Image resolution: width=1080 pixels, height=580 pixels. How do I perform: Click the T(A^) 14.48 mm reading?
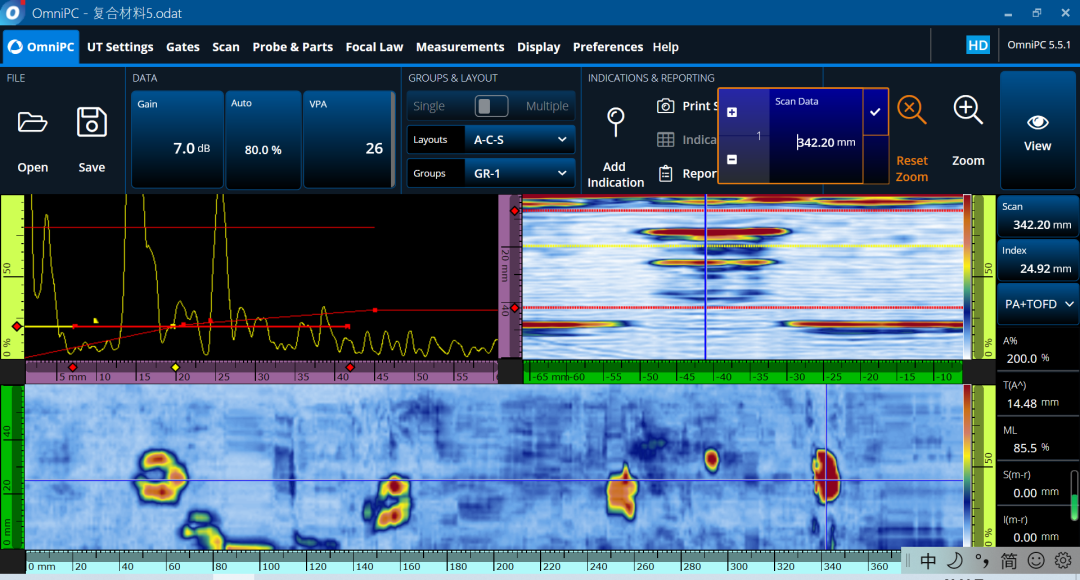pyautogui.click(x=1038, y=395)
